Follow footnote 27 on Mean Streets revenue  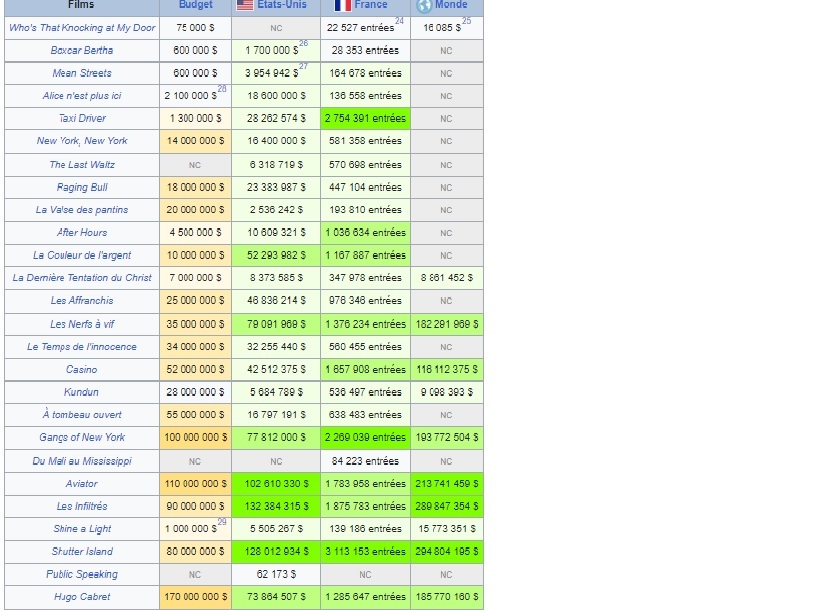(303, 66)
